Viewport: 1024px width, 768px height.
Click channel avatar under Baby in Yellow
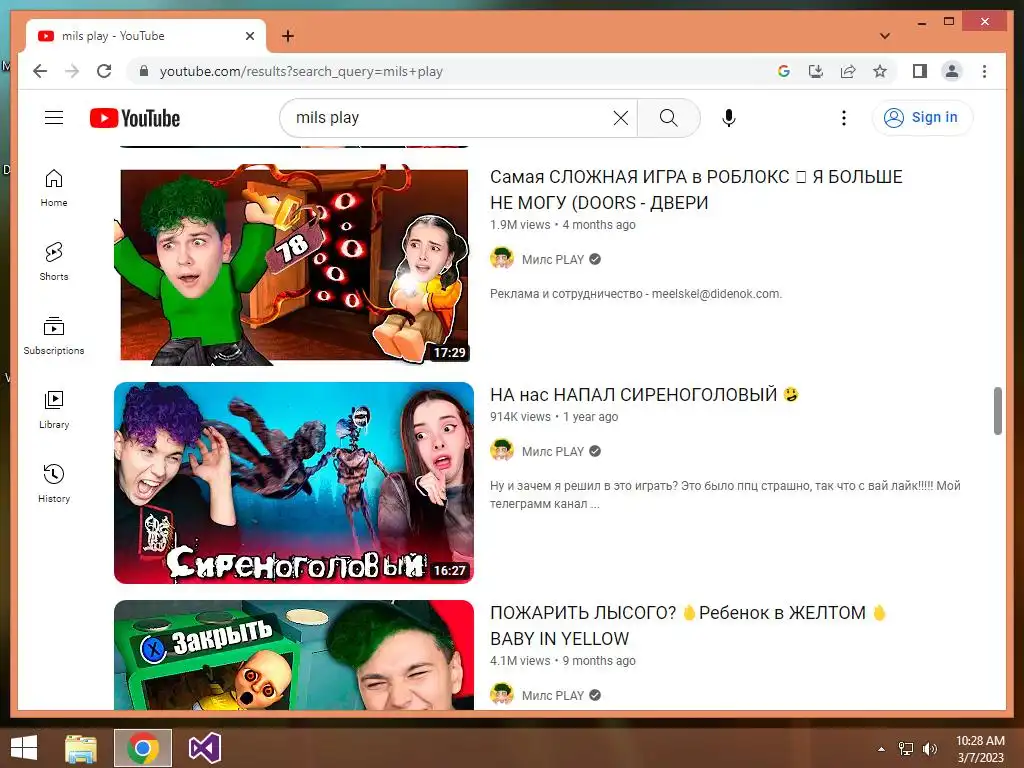tap(502, 695)
